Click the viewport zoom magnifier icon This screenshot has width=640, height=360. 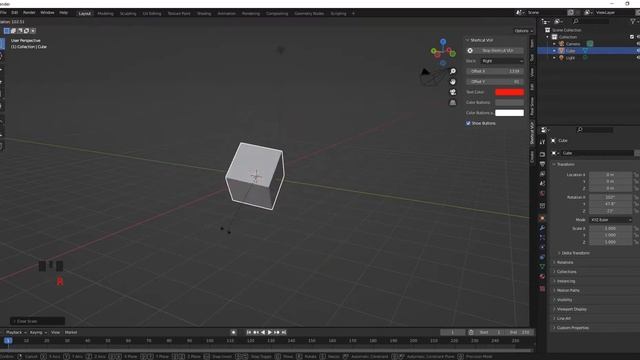pos(453,71)
